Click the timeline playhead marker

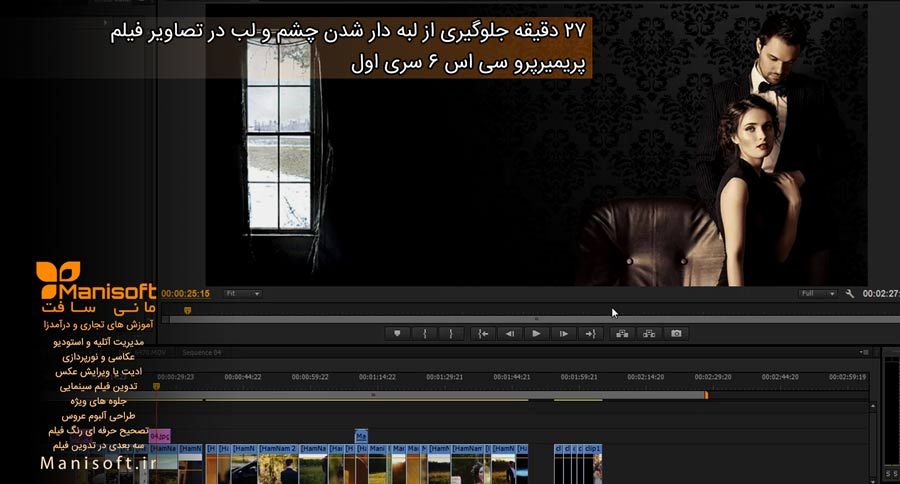[156, 387]
